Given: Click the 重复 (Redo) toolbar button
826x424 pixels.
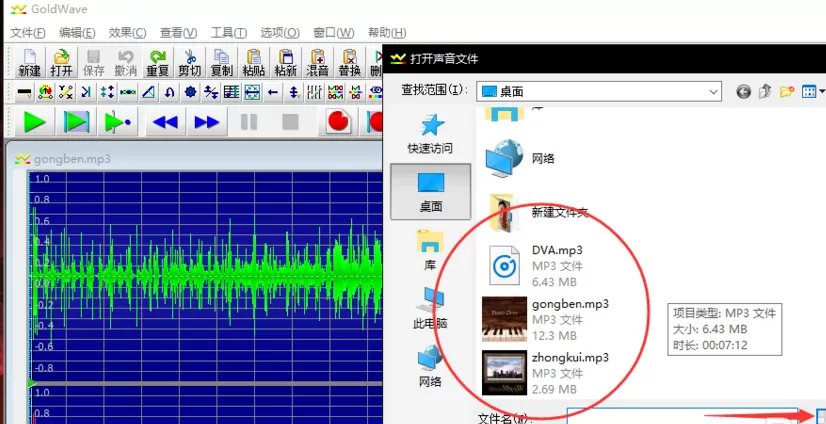Looking at the screenshot, I should (158, 63).
